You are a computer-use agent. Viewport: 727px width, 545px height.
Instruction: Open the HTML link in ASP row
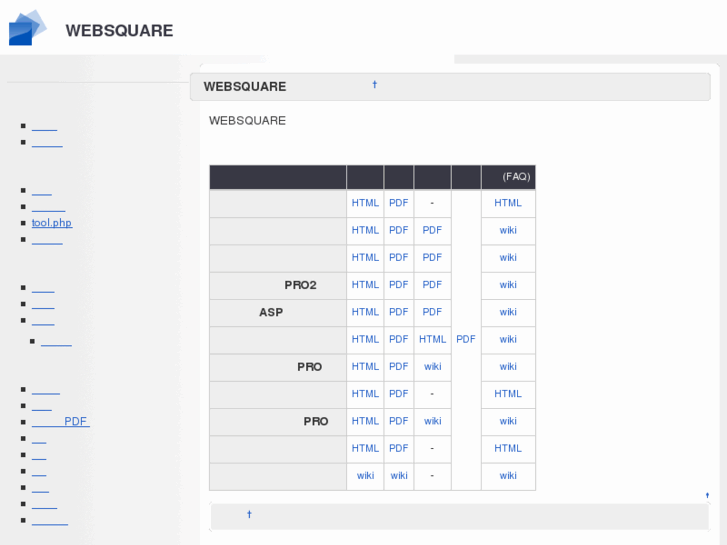[x=365, y=312]
